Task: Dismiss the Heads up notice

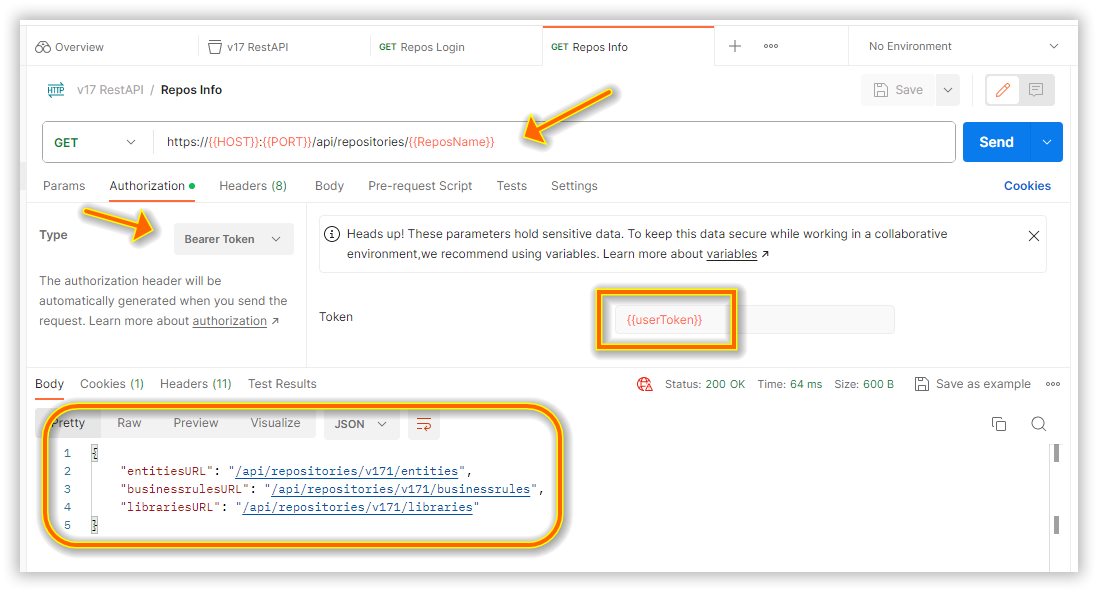Action: (x=1034, y=236)
